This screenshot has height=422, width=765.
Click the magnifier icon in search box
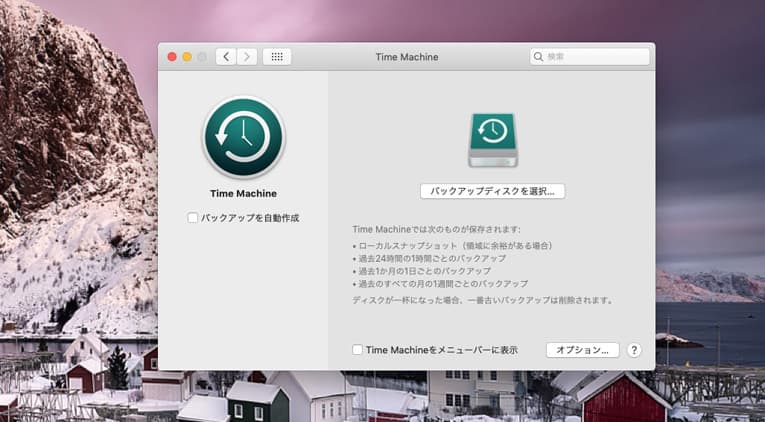[540, 57]
